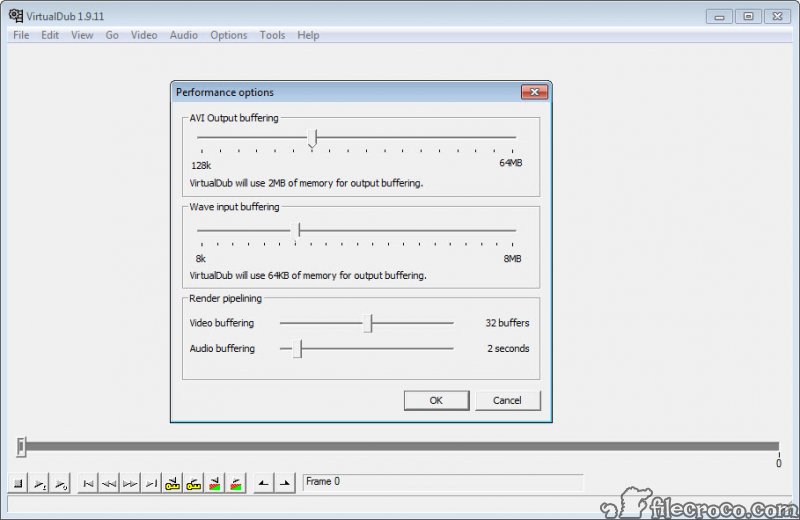Jump to the first frame
The height and width of the screenshot is (520, 800).
(88, 483)
